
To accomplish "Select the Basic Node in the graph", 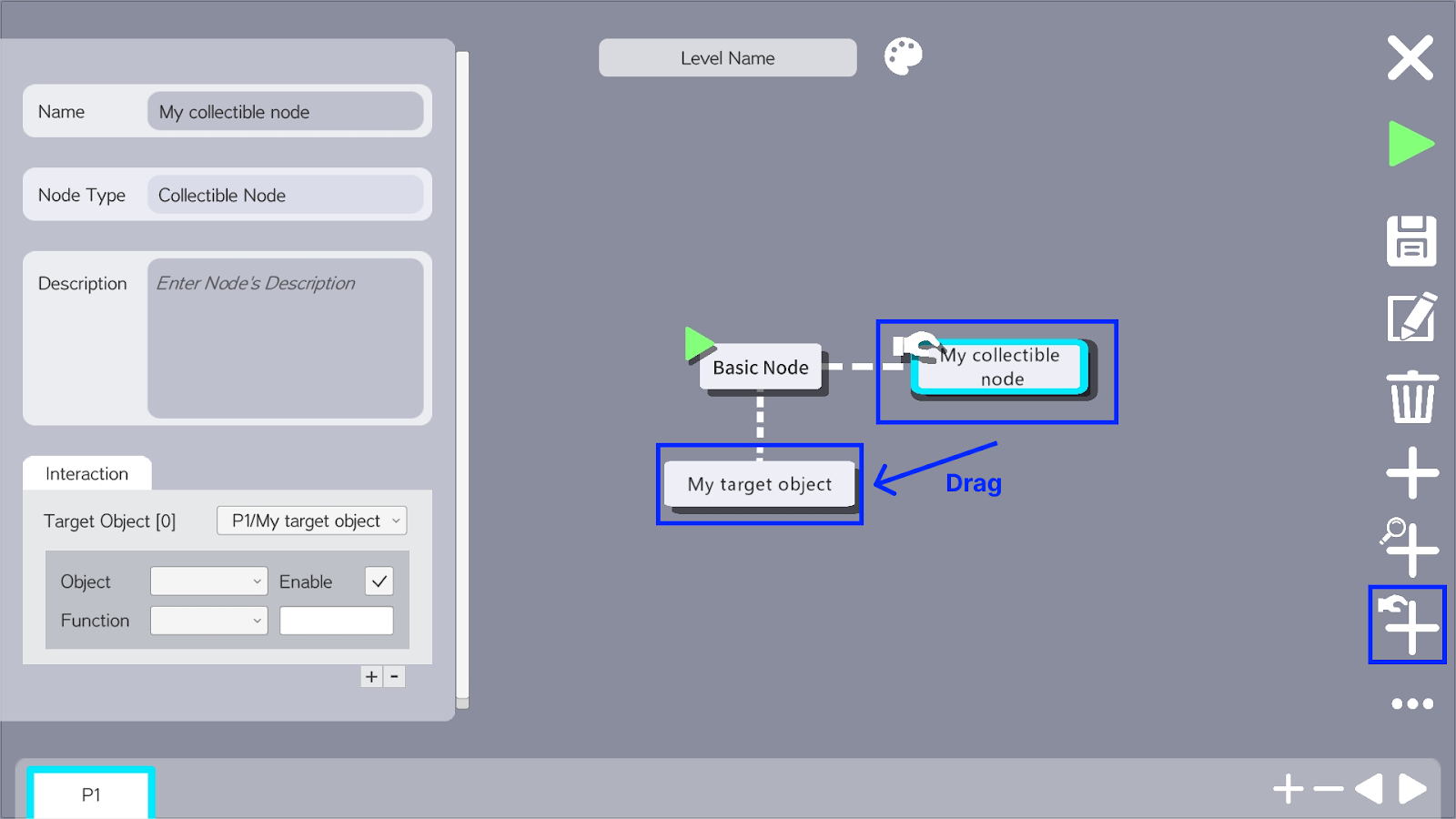I will (x=761, y=368).
